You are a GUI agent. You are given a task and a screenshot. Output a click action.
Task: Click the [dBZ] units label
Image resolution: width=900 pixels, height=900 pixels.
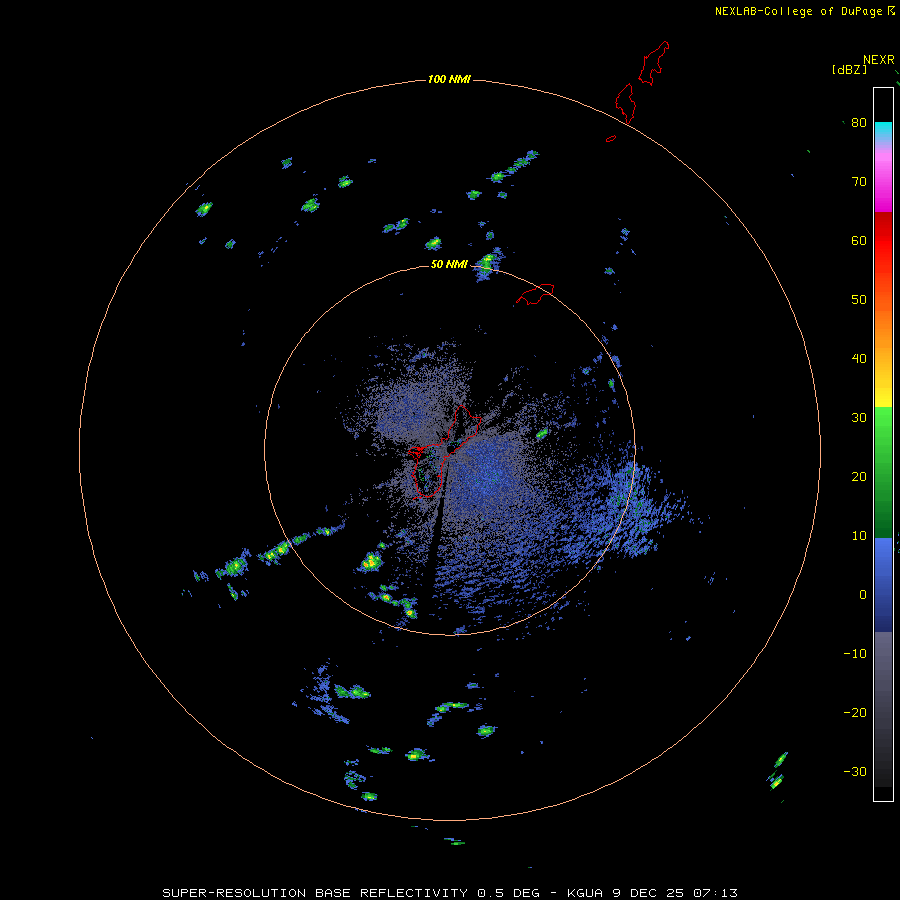pyautogui.click(x=849, y=69)
